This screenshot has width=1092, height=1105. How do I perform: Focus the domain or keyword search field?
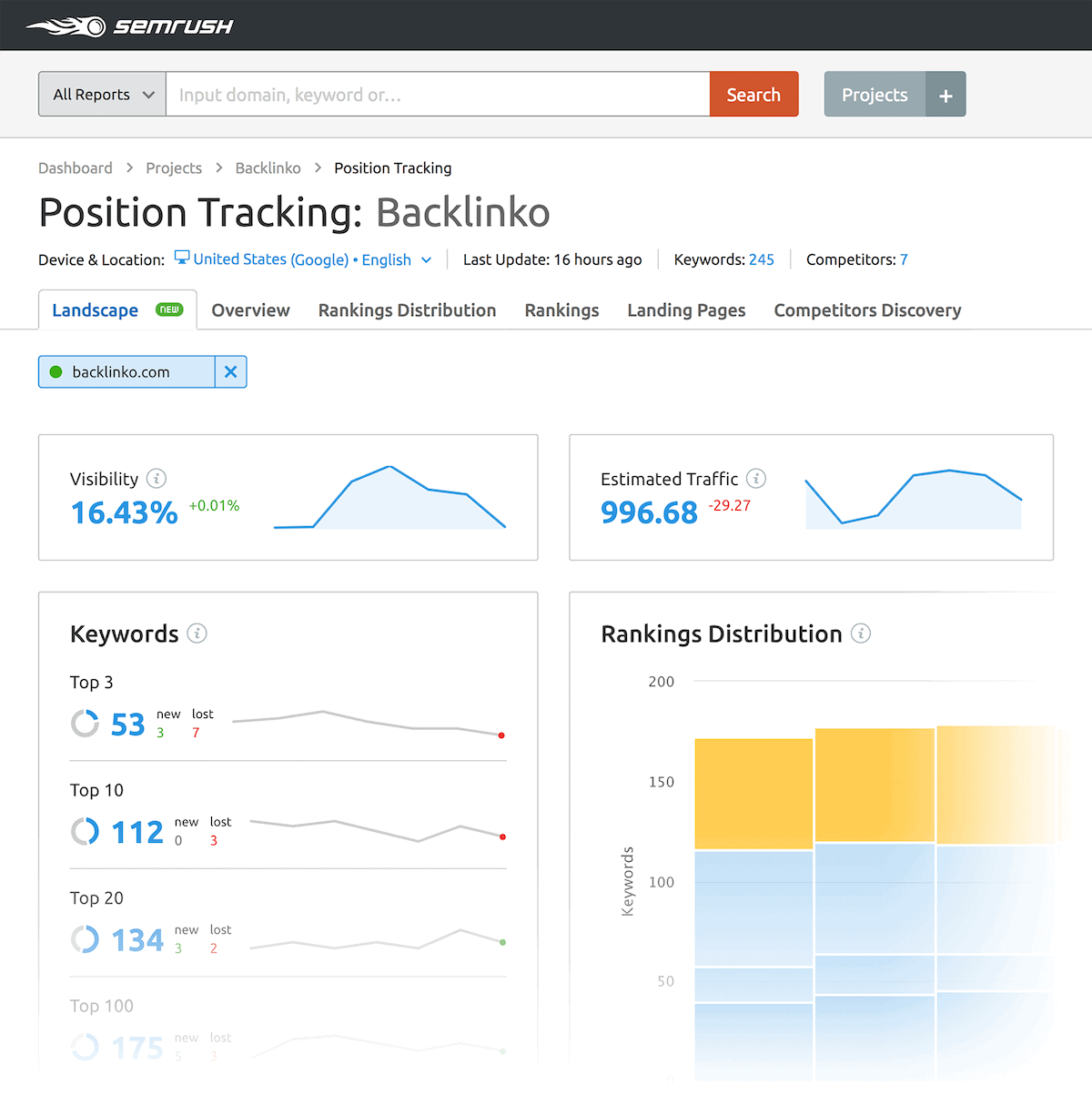[x=438, y=95]
